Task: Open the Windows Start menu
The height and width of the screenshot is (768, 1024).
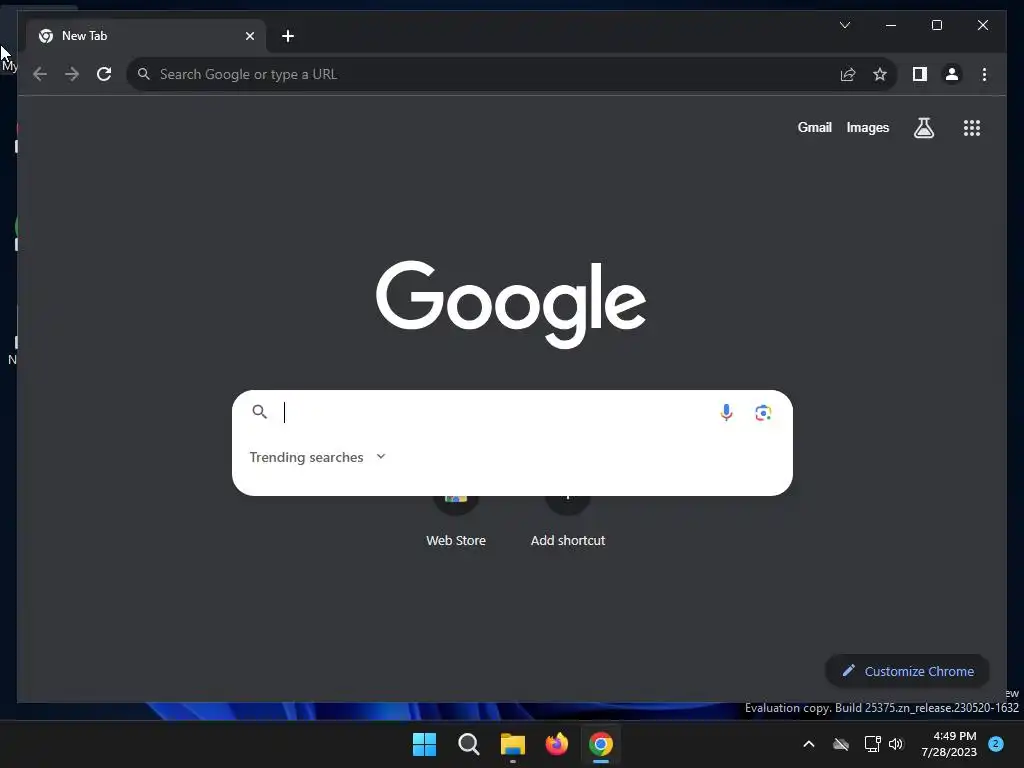Action: 424,744
